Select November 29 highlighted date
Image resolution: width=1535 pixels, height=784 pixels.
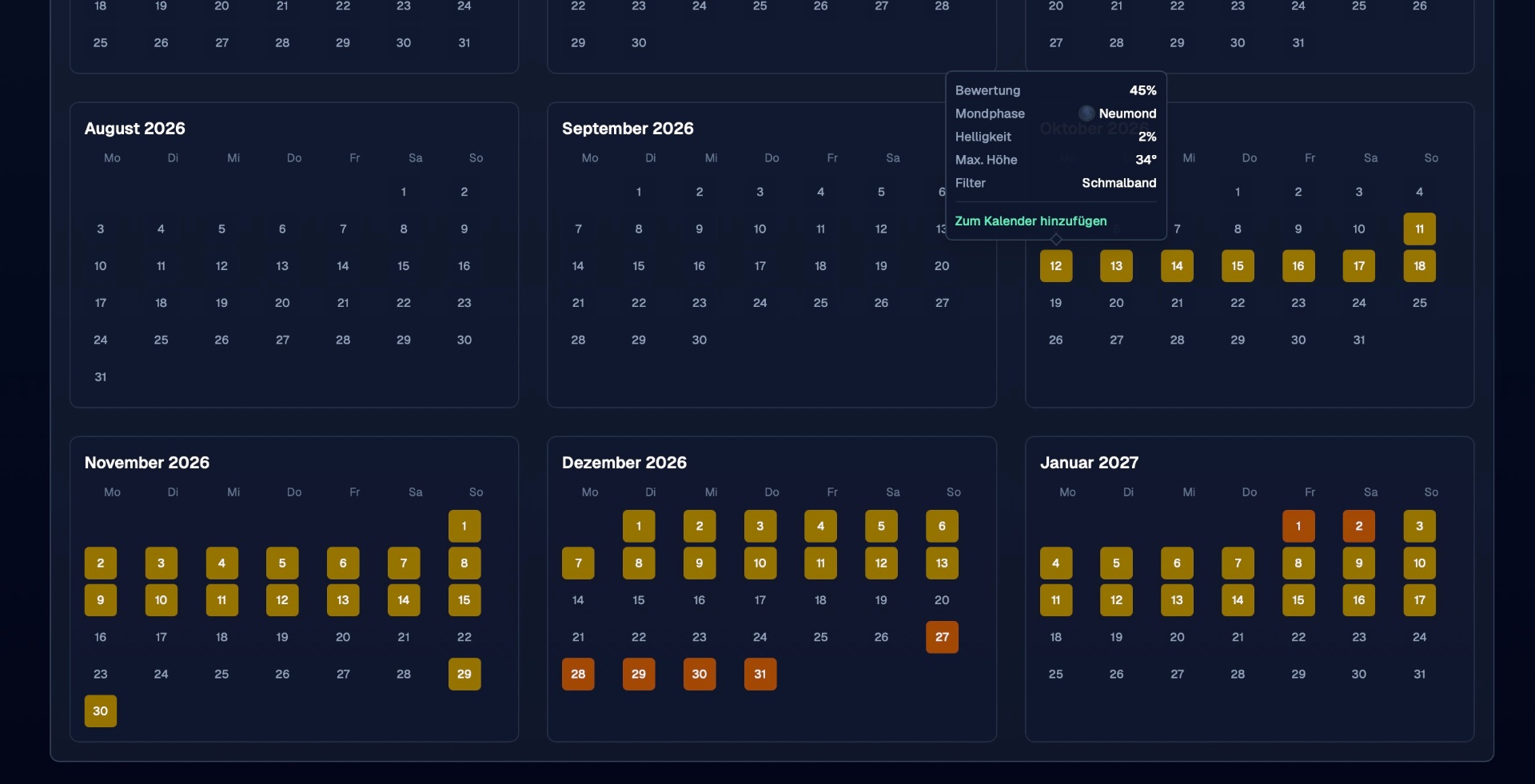[x=464, y=674]
